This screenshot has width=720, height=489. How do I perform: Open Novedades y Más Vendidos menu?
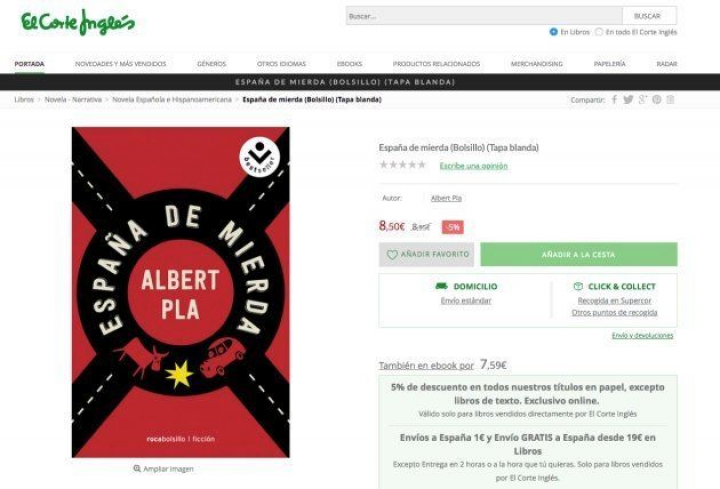coord(121,64)
